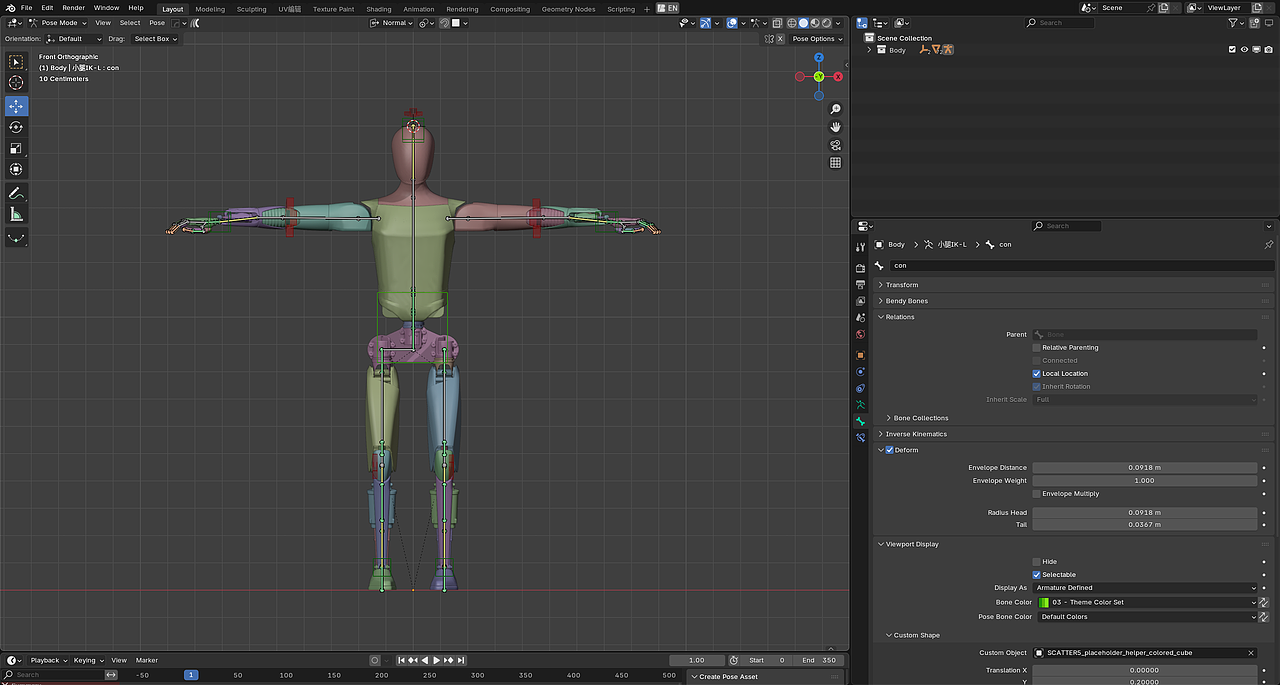Viewport: 1280px width, 685px height.
Task: Activate the Scale tool
Action: (16, 148)
